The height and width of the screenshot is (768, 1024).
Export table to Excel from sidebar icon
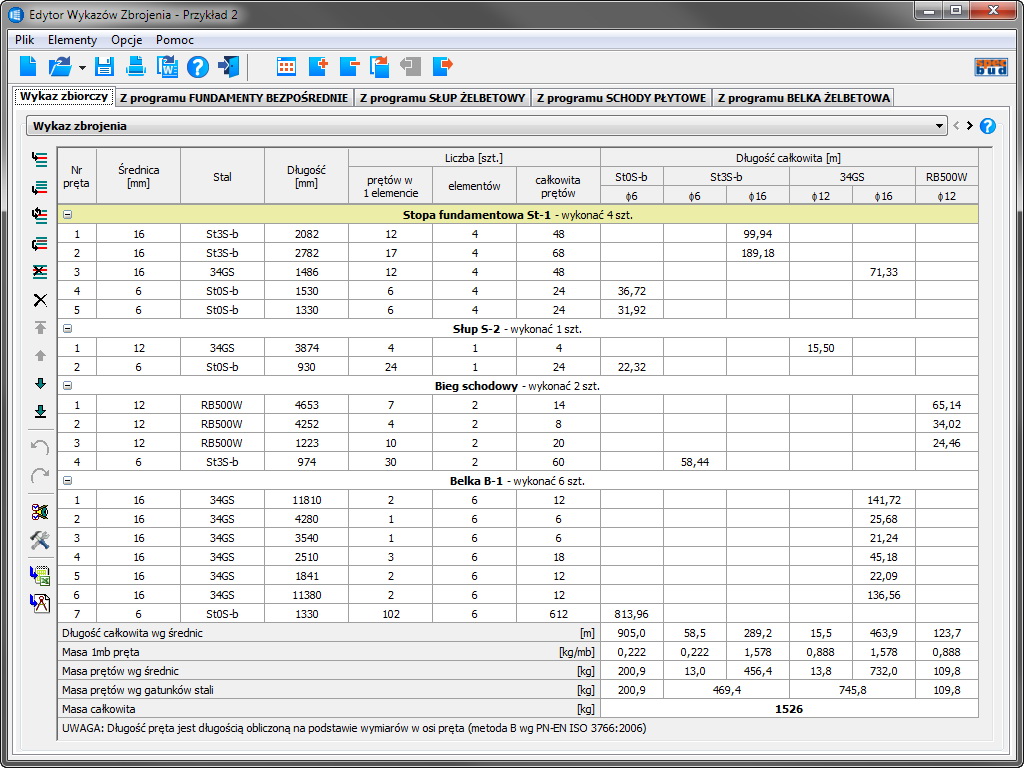point(40,575)
